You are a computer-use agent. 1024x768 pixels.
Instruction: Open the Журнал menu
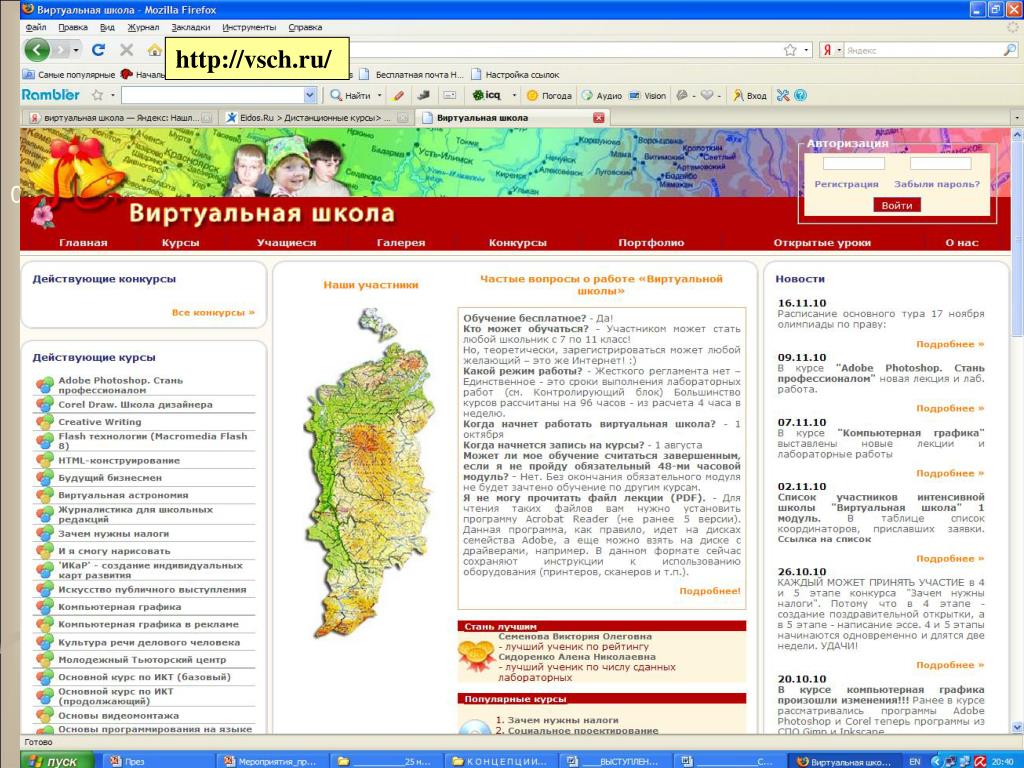coord(143,27)
